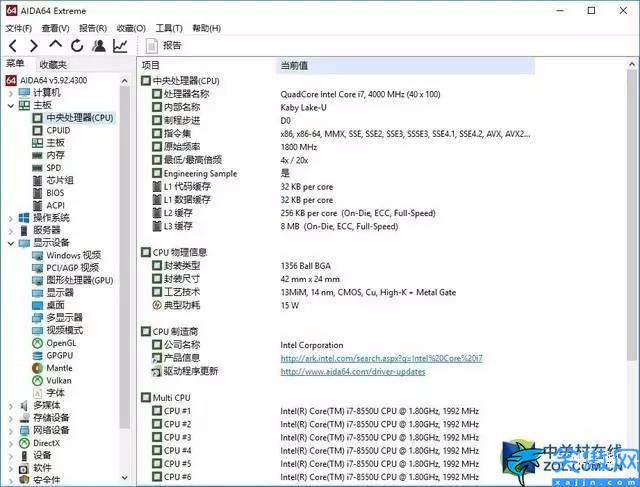
Task: Click the 当前值 column header
Action: 406,65
